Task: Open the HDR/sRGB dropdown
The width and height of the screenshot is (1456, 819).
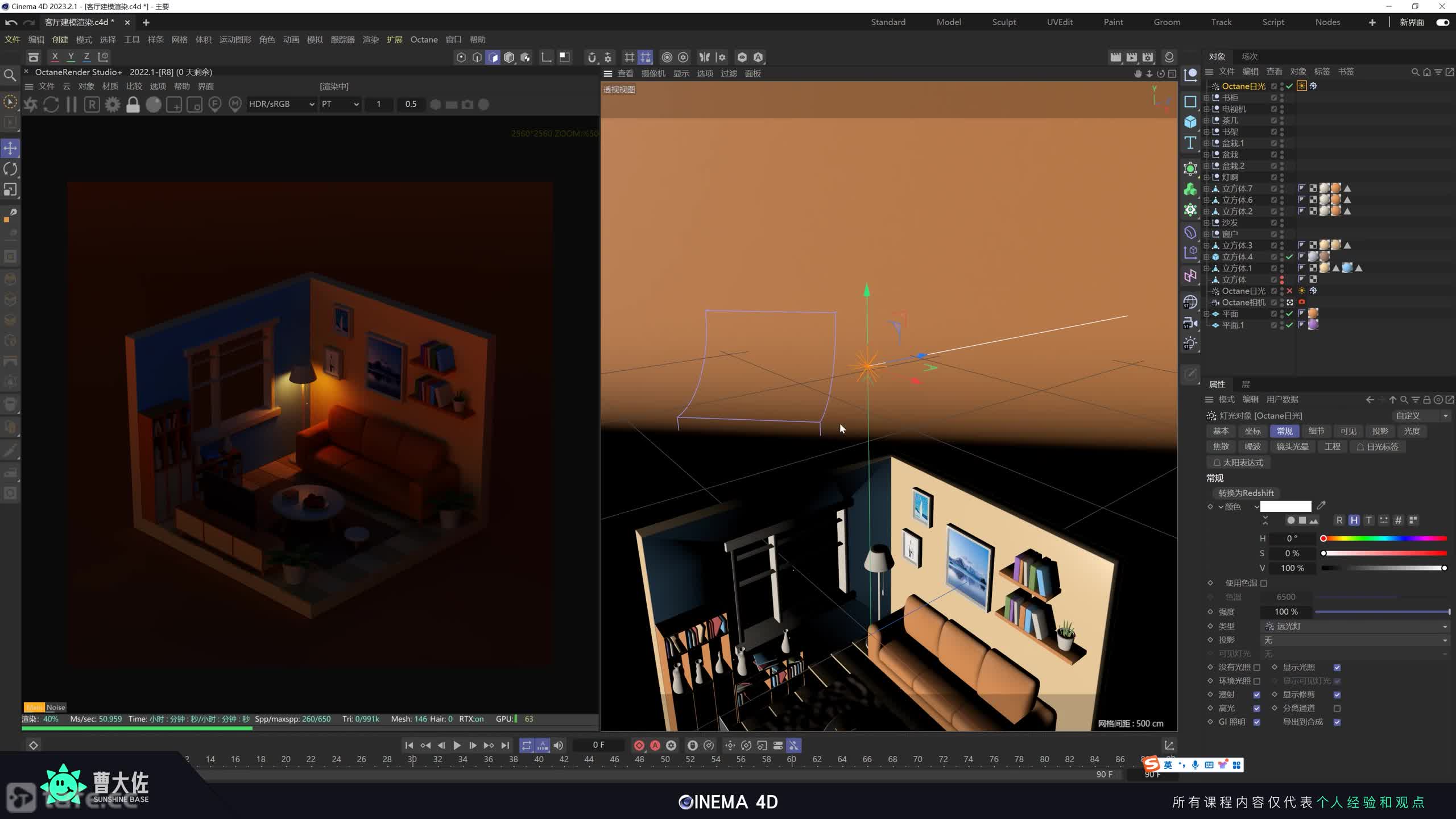Action: click(x=282, y=104)
